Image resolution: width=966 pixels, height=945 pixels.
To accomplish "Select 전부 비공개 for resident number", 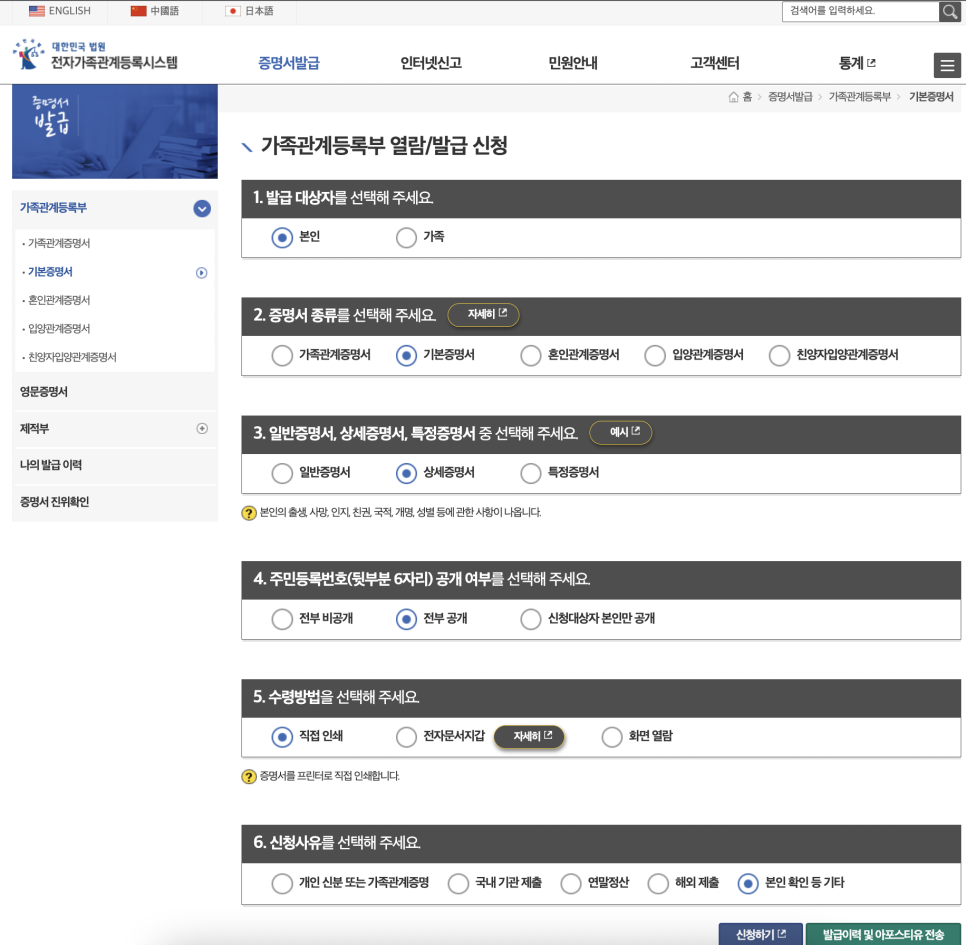I will (x=282, y=619).
